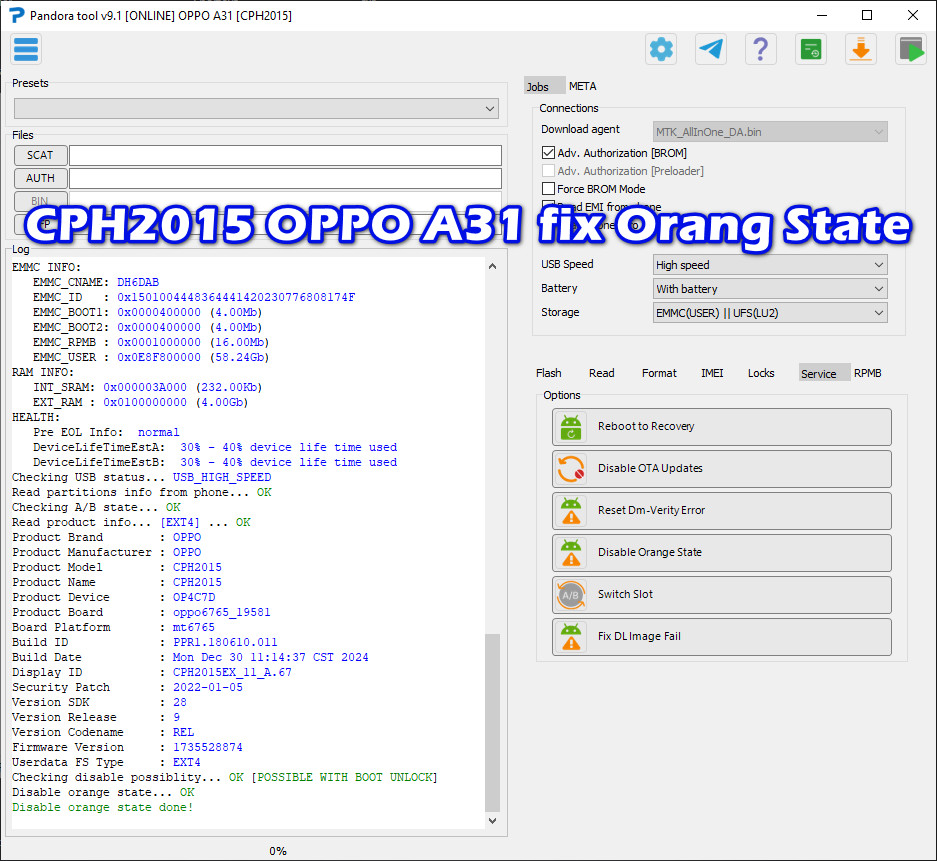The height and width of the screenshot is (861, 937).
Task: Click 'POSSIBLE WITH BOOT UNLOCK' log text
Action: pyautogui.click(x=345, y=777)
